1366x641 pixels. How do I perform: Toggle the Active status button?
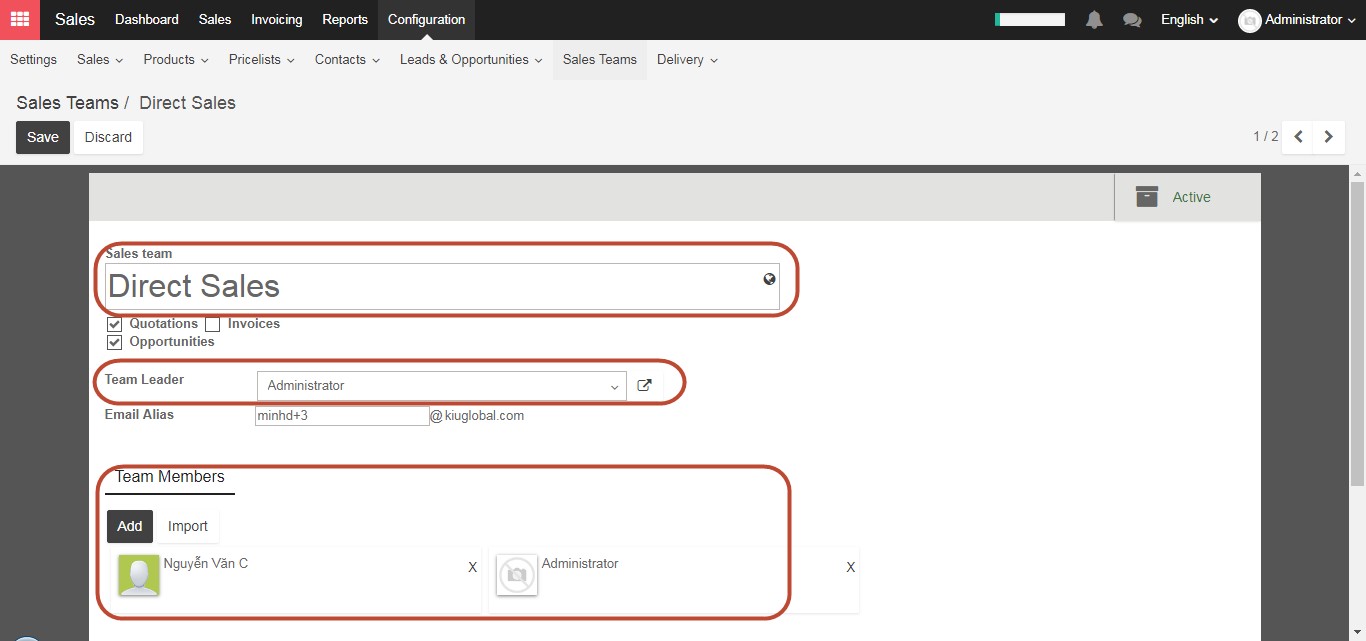pyautogui.click(x=1187, y=197)
